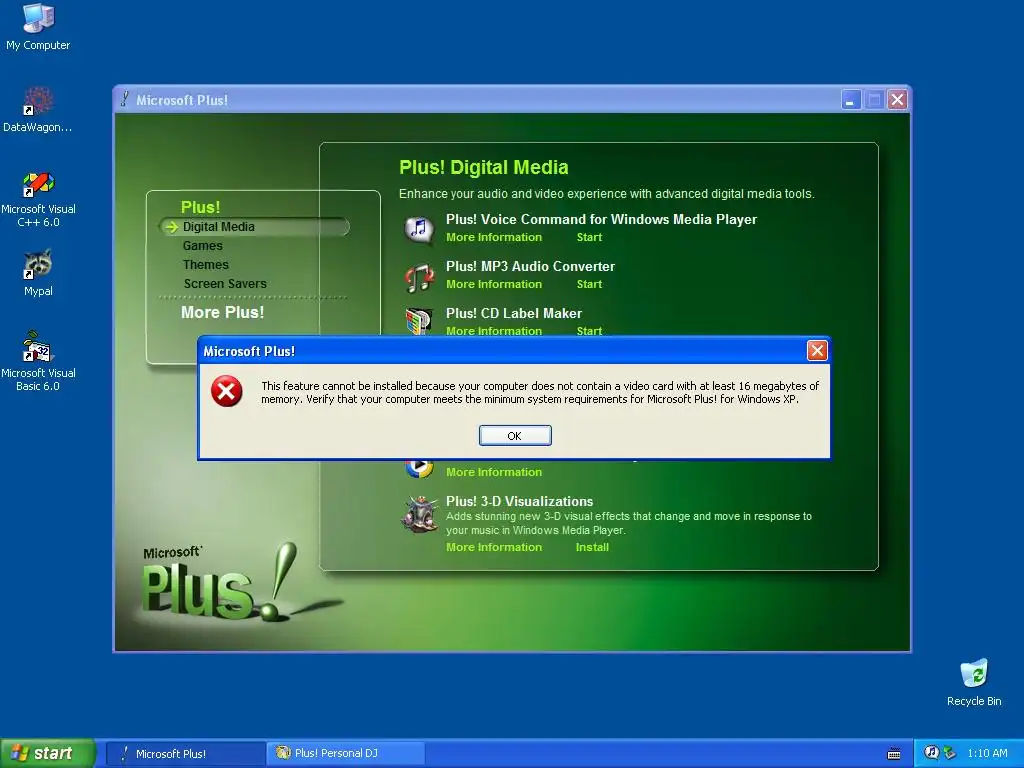
Task: Start the CD Label Maker
Action: (x=589, y=330)
